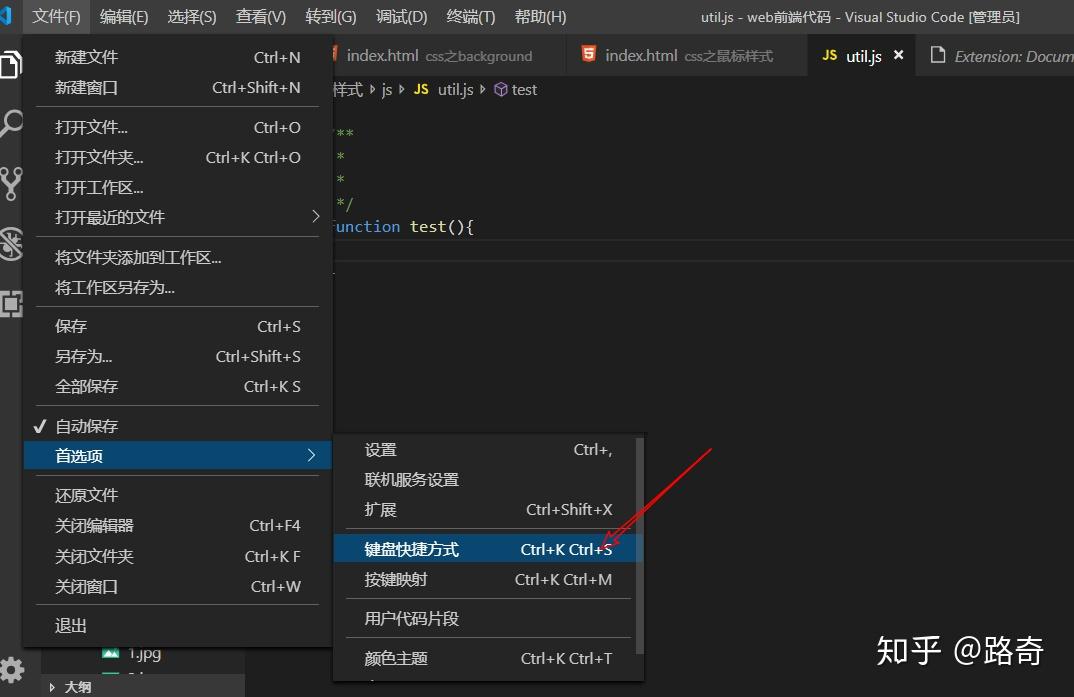
Task: Open the Explorer view in the activity bar
Action: (x=12, y=62)
